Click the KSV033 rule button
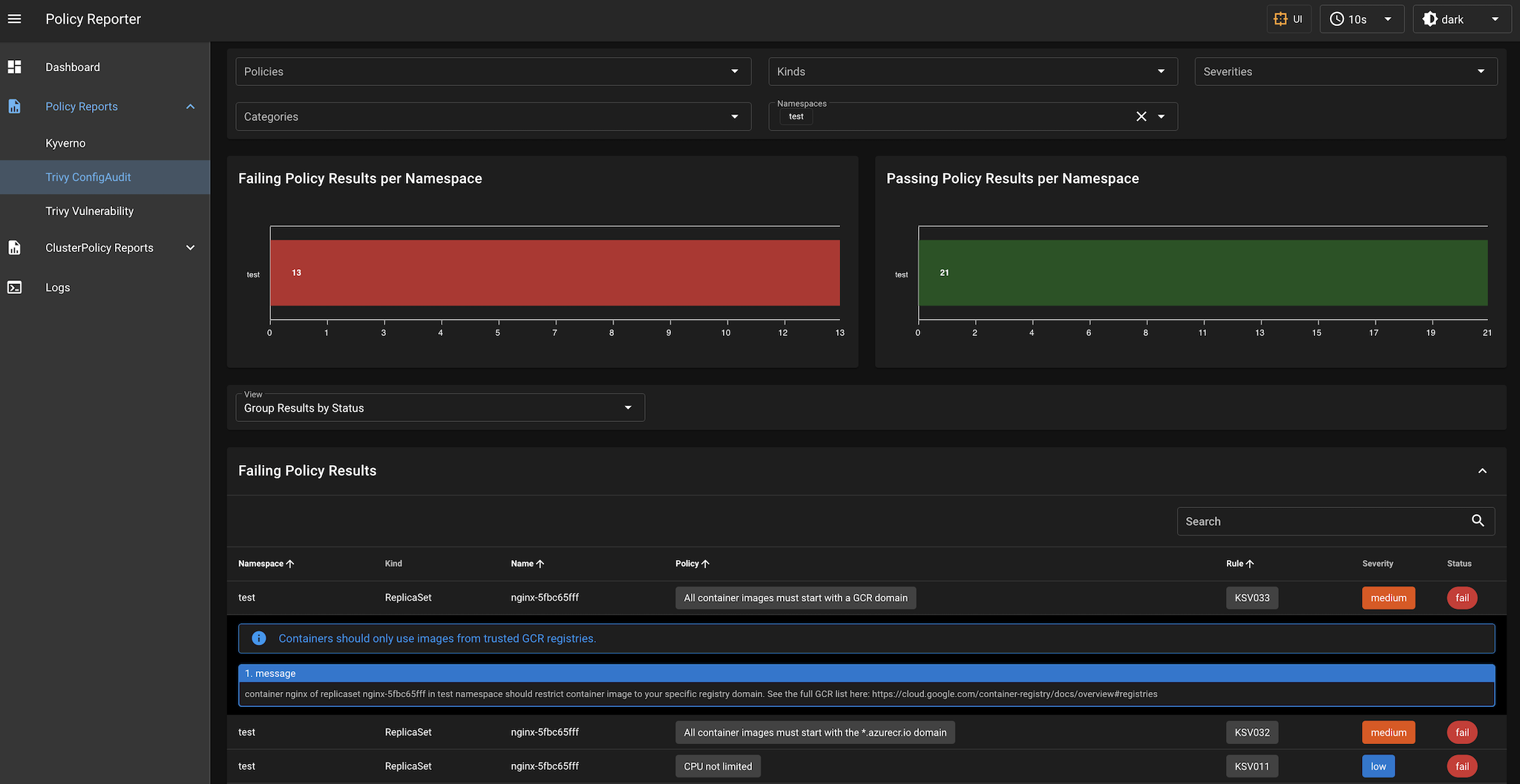This screenshot has height=784, width=1520. tap(1252, 597)
